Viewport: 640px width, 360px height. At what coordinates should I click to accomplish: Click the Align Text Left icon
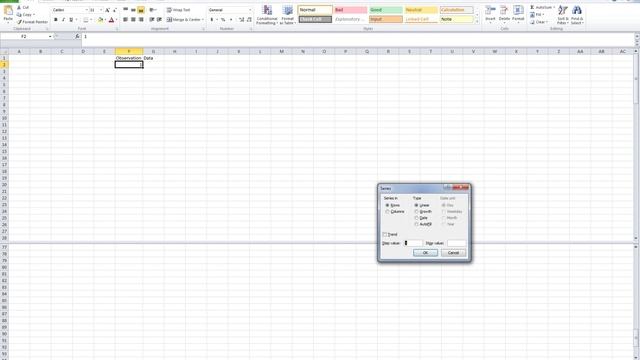(126, 20)
